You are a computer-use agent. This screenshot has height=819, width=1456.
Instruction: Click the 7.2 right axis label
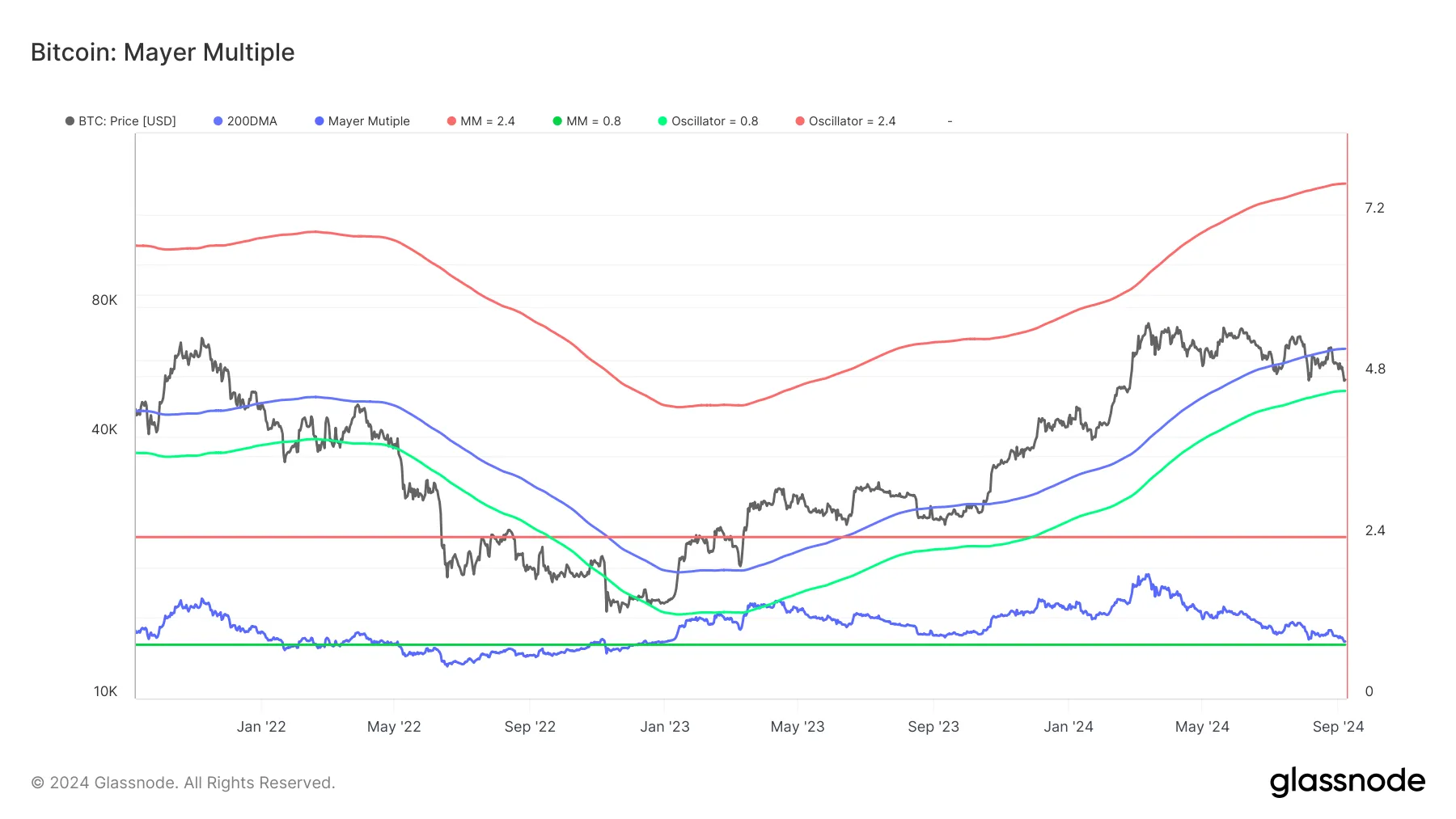(1374, 209)
